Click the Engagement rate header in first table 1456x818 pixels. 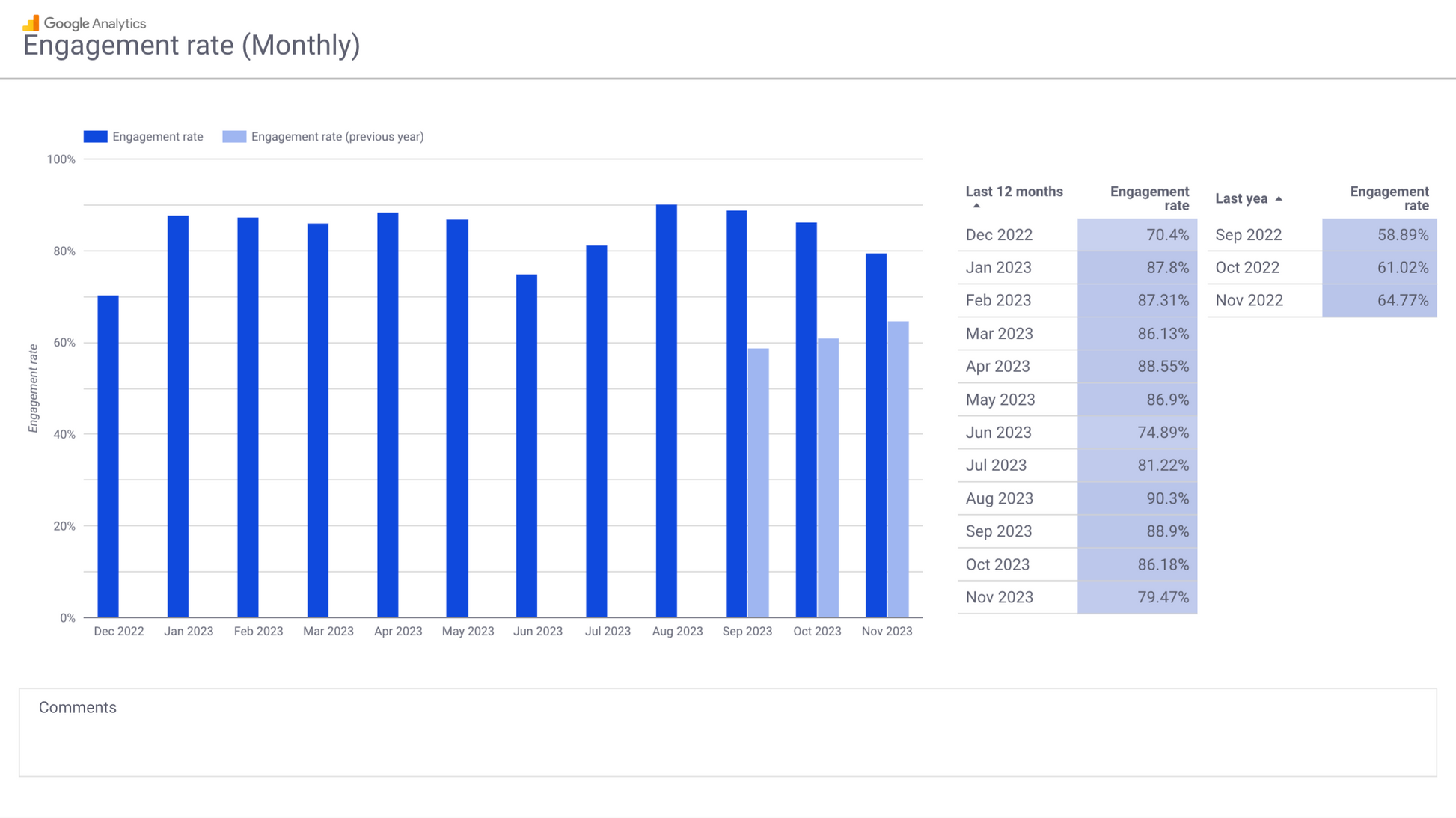coord(1149,198)
